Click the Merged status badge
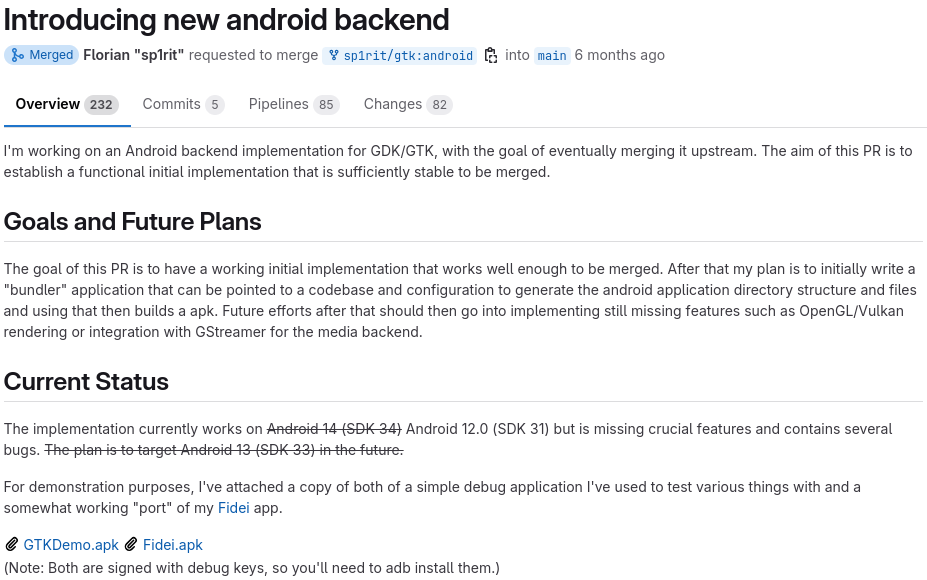The width and height of the screenshot is (927, 580). (x=41, y=55)
